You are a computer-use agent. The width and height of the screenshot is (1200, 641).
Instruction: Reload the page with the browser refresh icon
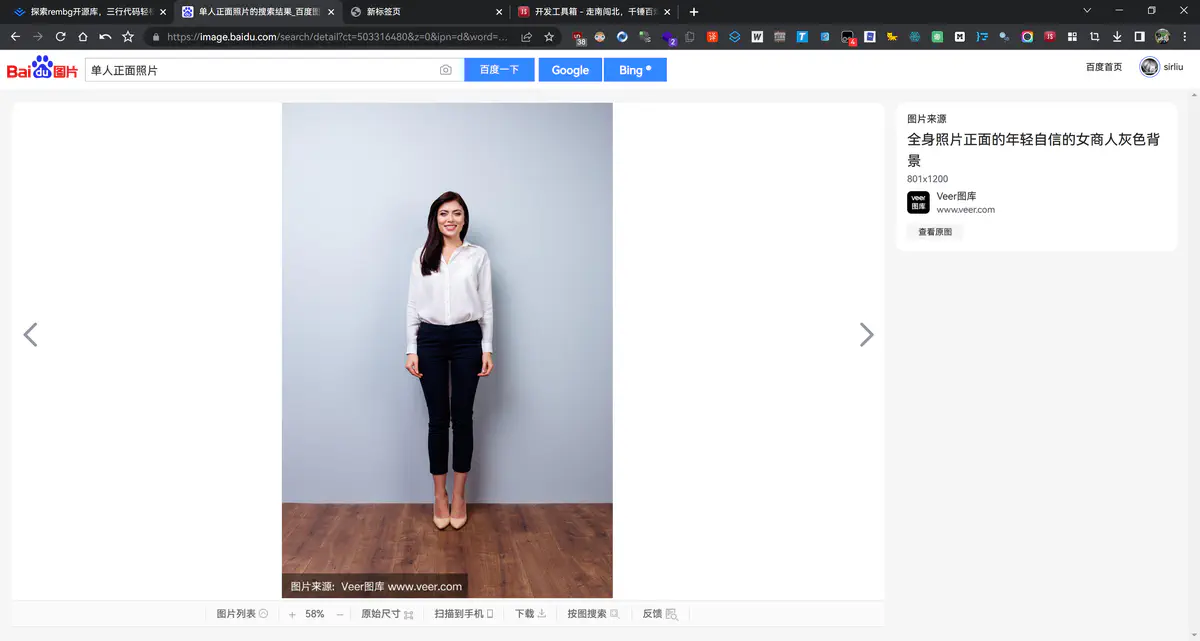60,37
